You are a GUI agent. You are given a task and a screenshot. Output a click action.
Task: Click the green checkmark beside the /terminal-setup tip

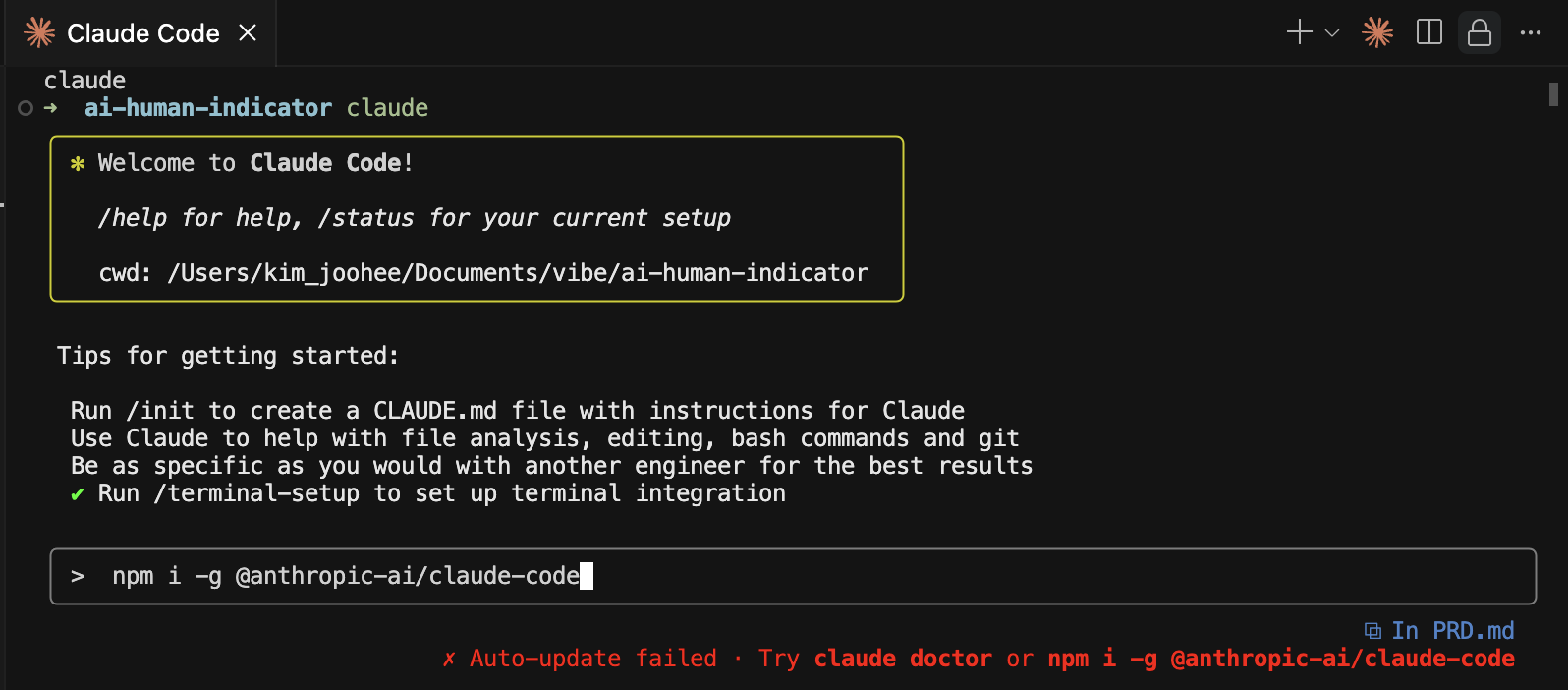tap(78, 494)
